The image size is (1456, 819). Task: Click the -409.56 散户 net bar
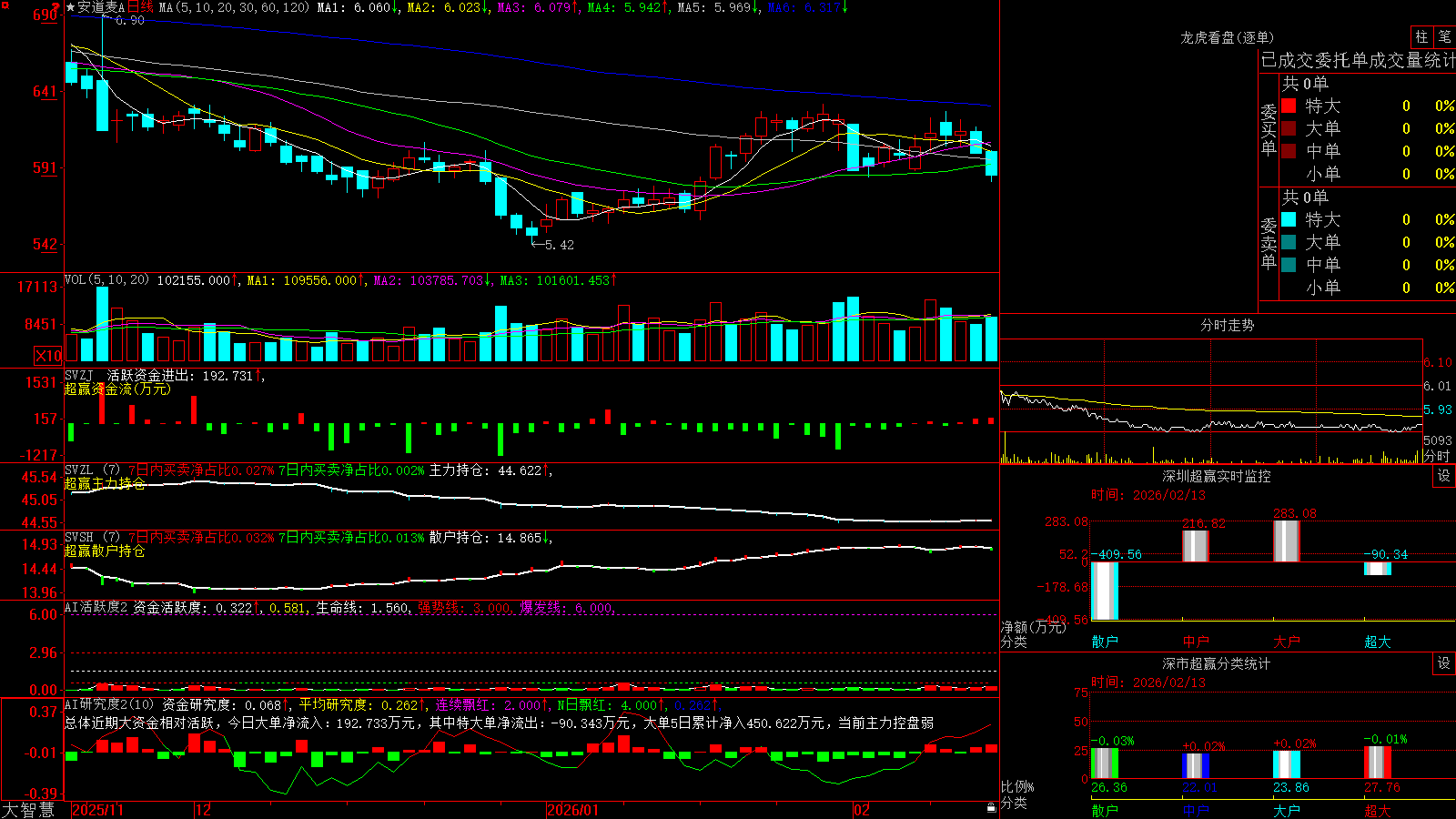click(1105, 591)
